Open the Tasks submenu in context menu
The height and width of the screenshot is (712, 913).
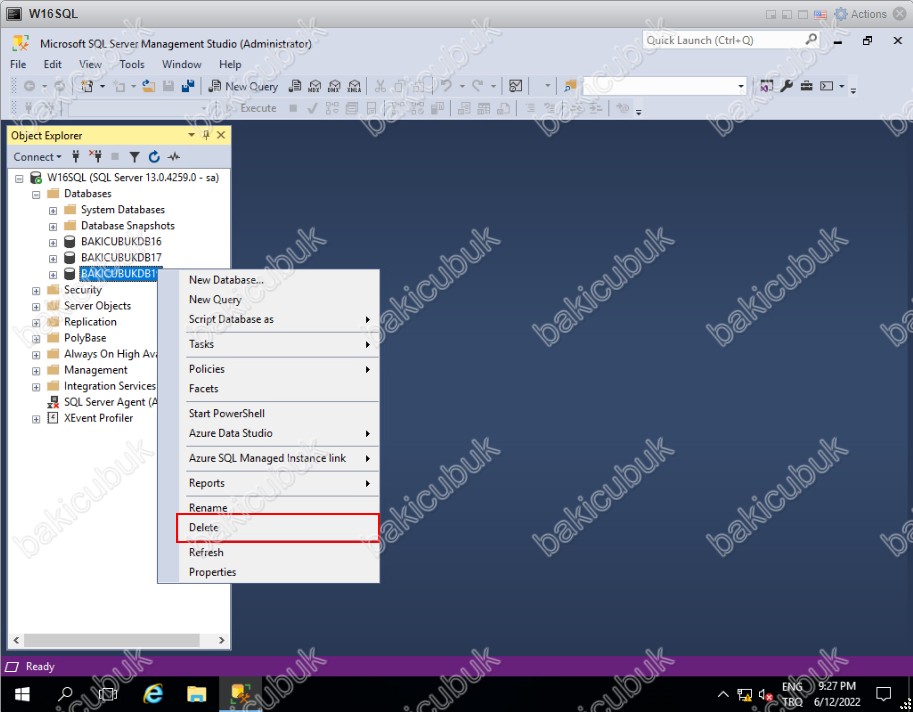(278, 344)
